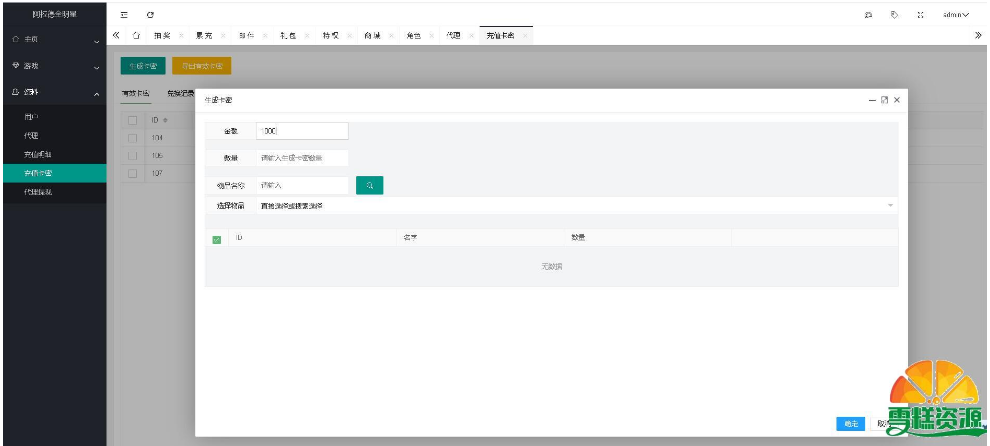Open the admin user dropdown
This screenshot has height=446, width=990.
(956, 15)
